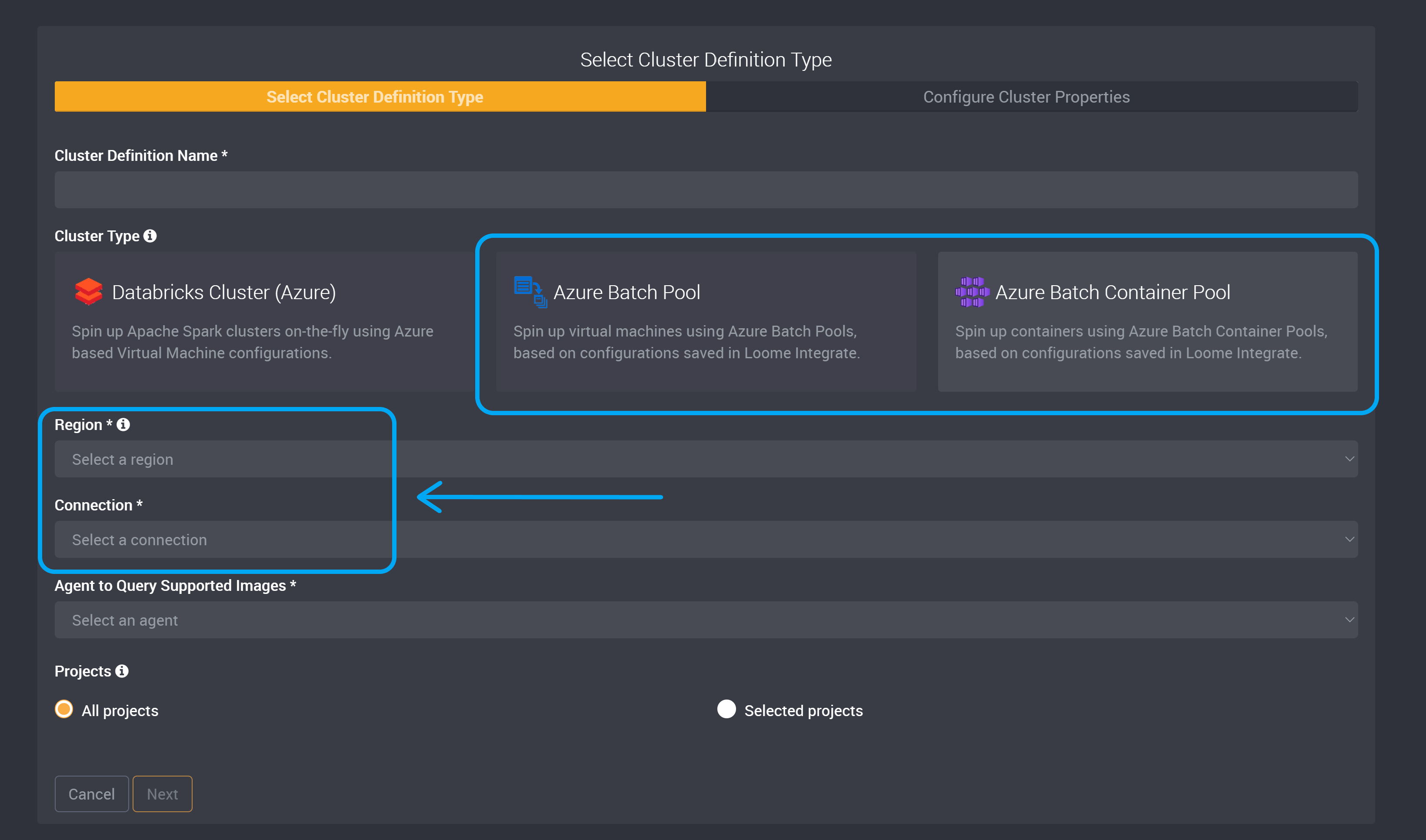Click the 'All projects' label text

click(120, 711)
